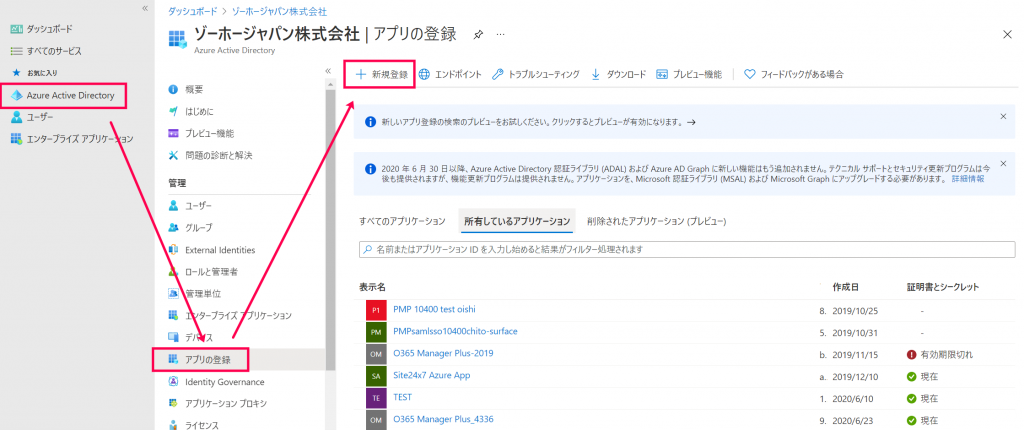Switch to すべてのアプリケーション tab
Screen dimensions: 1024x430
[x=402, y=221]
